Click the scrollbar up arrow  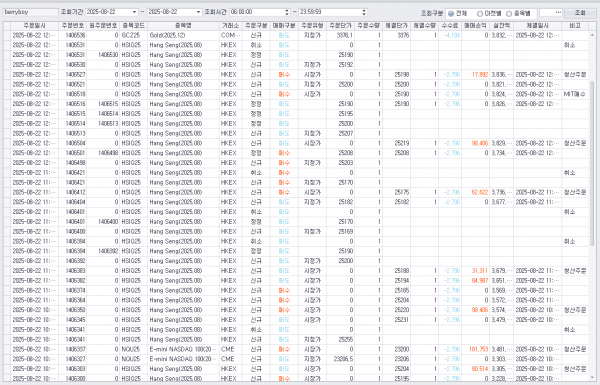[x=592, y=35]
